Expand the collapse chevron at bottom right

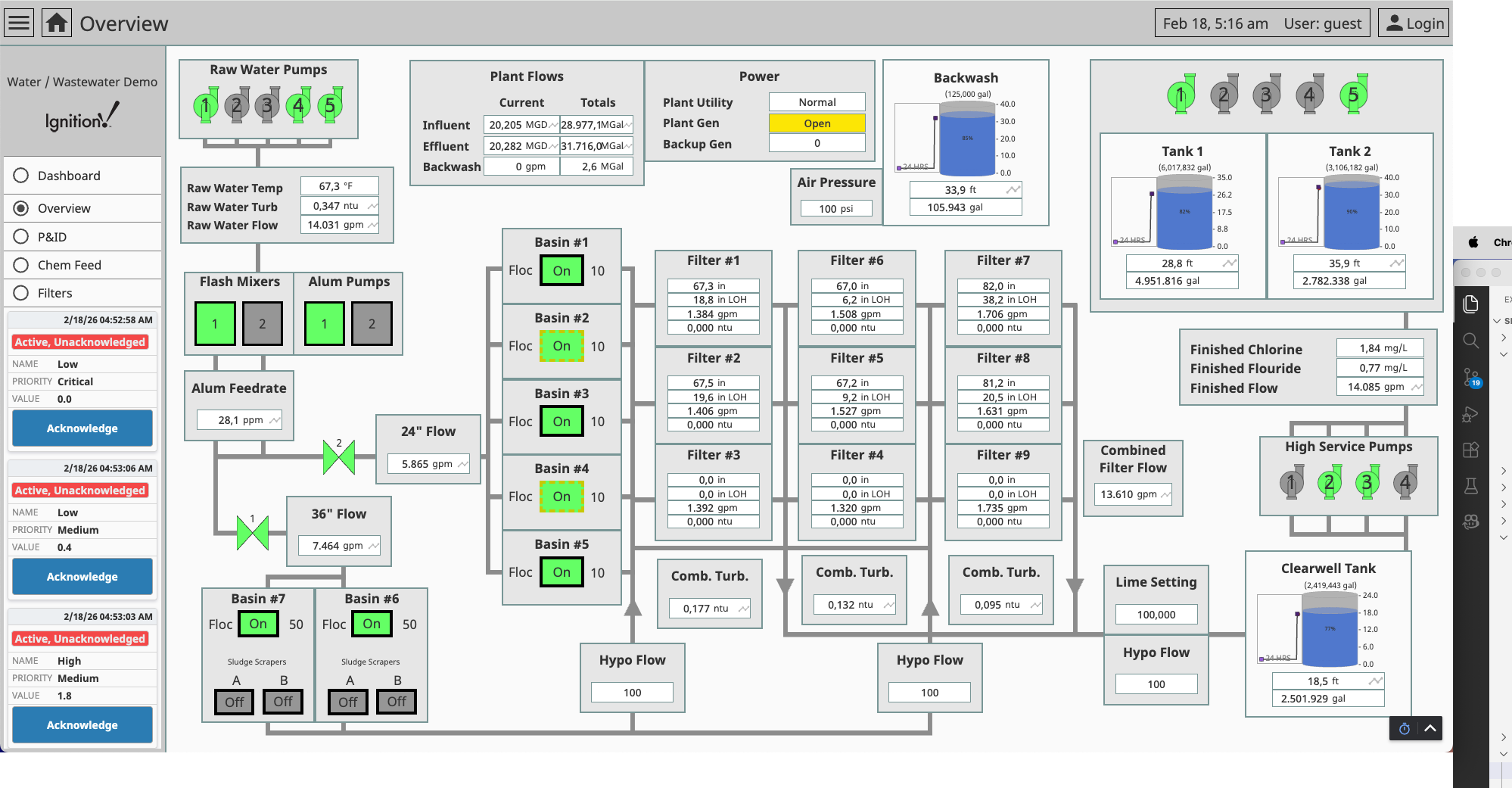click(x=1429, y=728)
